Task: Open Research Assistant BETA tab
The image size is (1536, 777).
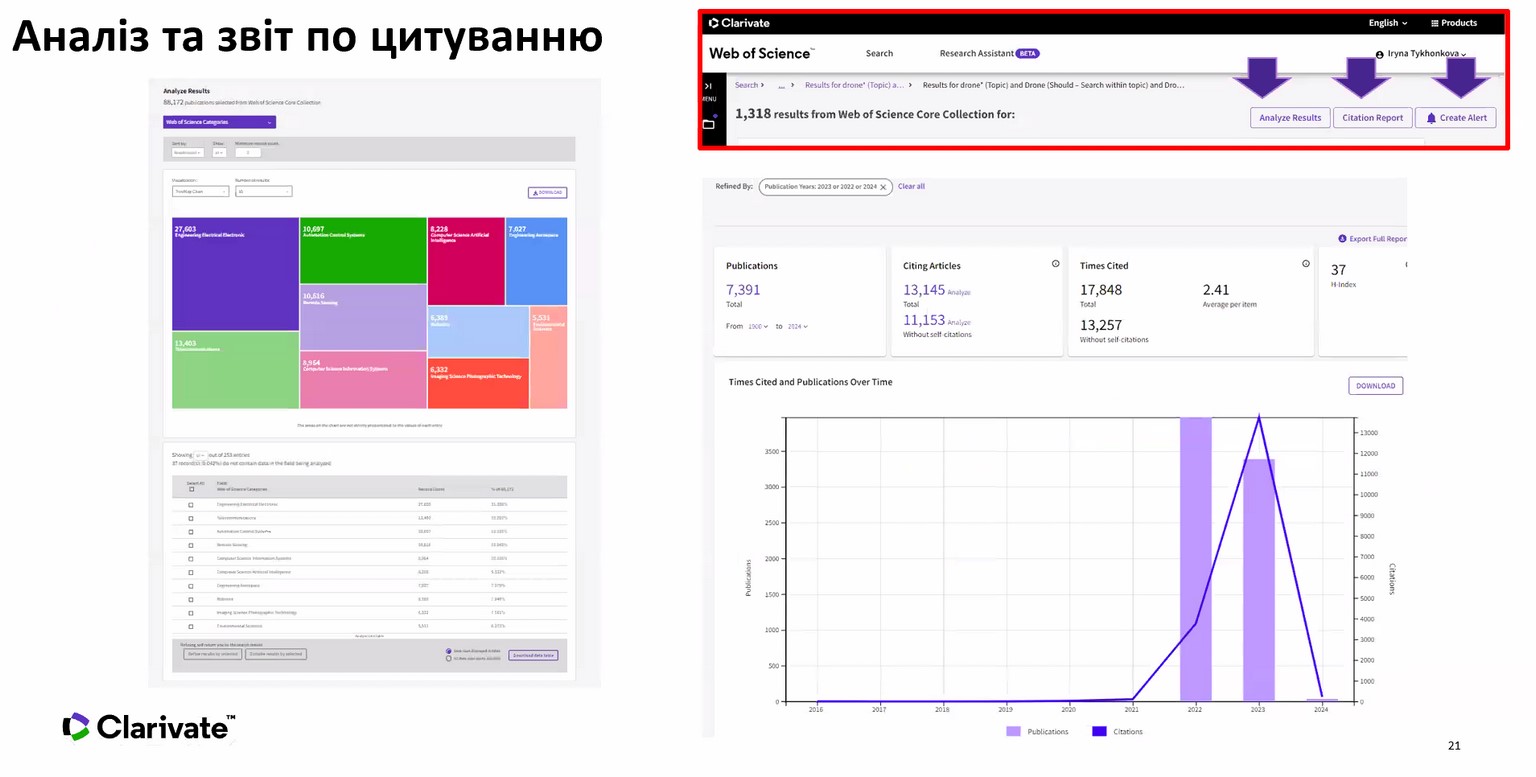Action: click(988, 54)
